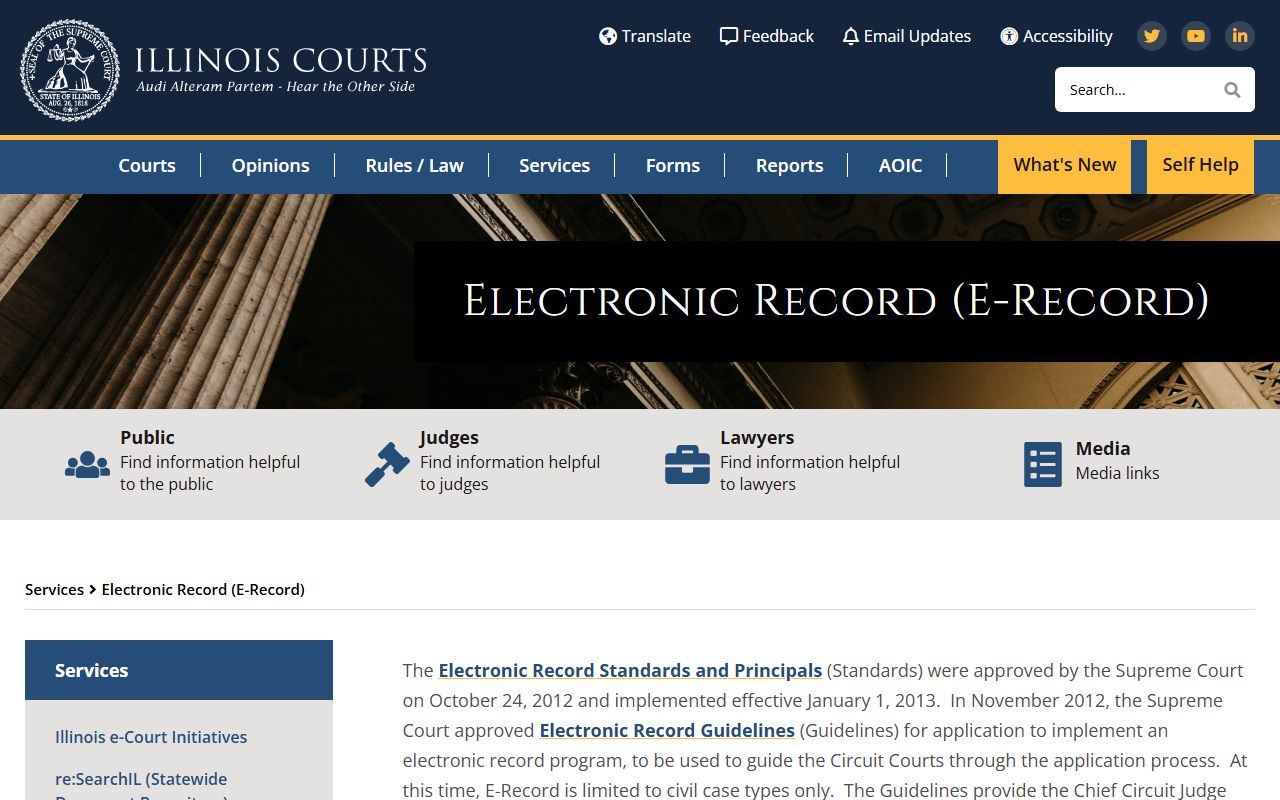
Task: Click the Feedback text link
Action: point(778,36)
